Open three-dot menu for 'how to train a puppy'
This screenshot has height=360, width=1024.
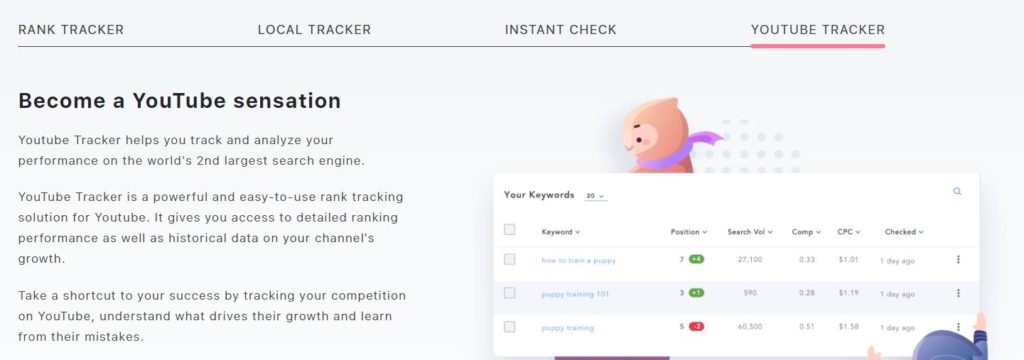tap(958, 259)
